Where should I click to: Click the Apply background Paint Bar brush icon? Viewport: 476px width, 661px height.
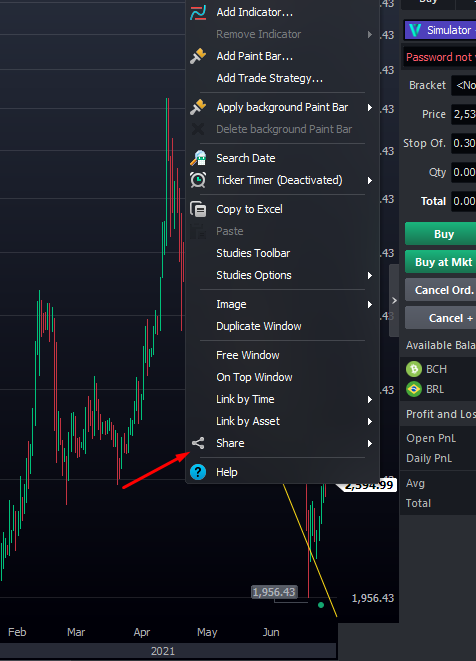(x=198, y=107)
